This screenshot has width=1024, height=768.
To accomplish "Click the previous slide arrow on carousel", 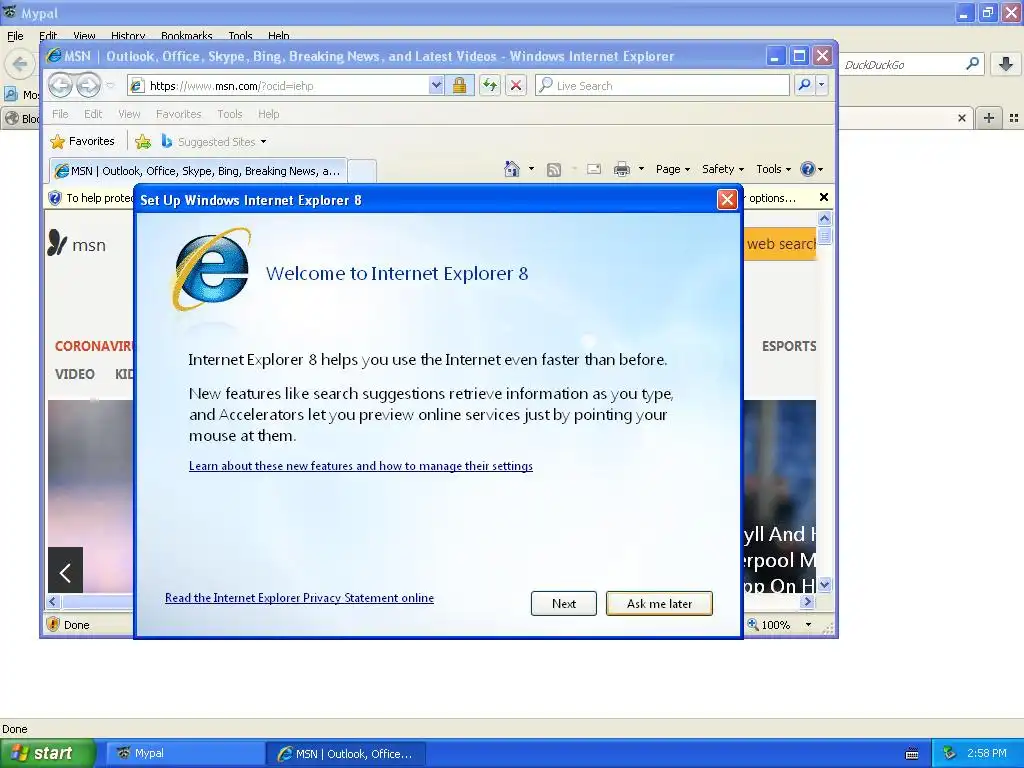I will pyautogui.click(x=65, y=570).
